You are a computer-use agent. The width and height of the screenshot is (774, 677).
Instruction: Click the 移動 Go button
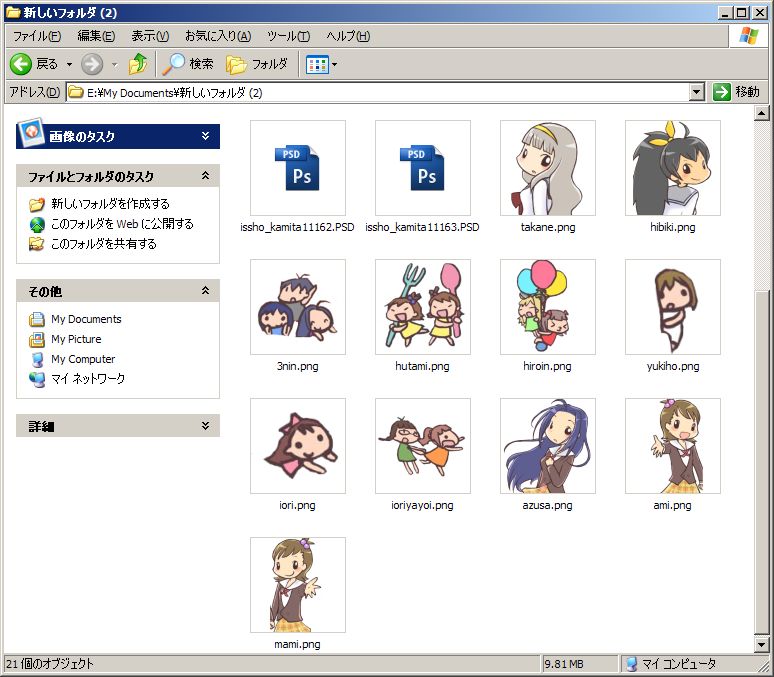(x=736, y=92)
